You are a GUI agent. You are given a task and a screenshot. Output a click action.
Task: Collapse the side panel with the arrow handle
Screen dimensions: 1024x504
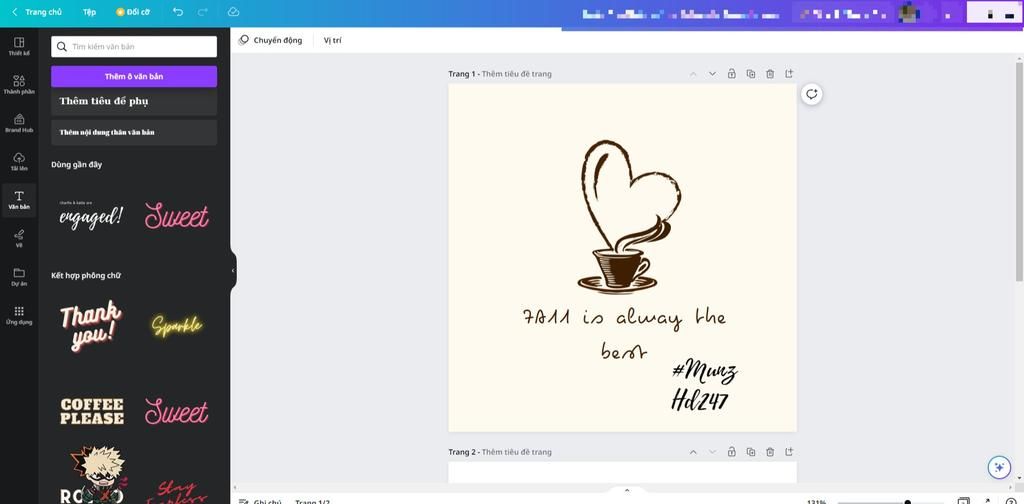coord(233,270)
